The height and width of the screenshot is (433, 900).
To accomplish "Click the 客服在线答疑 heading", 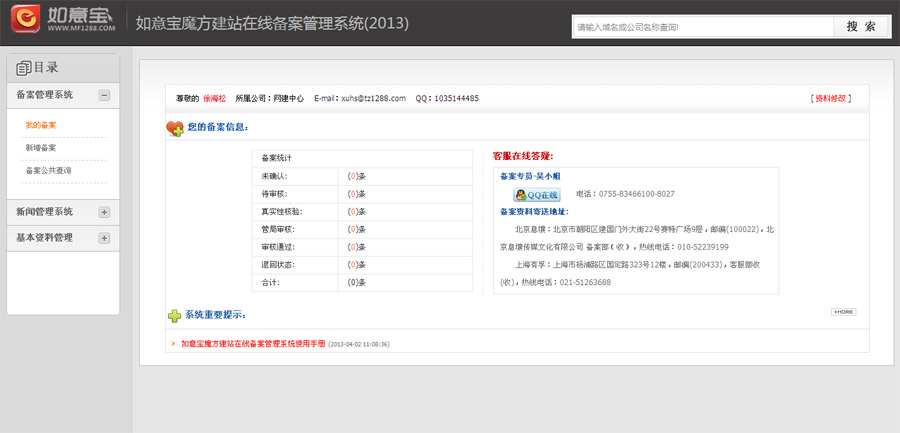I will coord(522,156).
